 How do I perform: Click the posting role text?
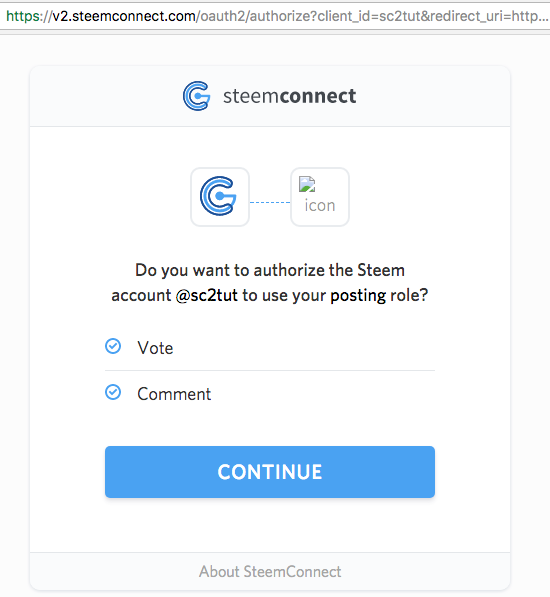[x=379, y=295]
